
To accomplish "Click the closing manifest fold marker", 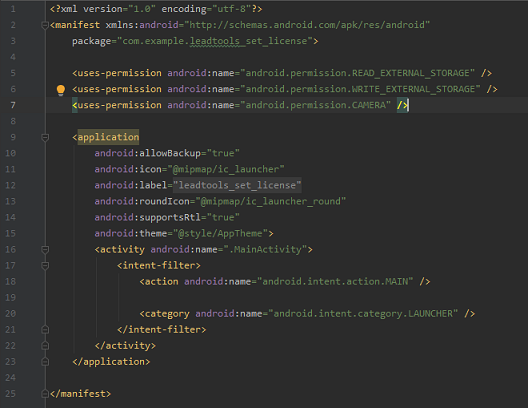I will (x=45, y=394).
